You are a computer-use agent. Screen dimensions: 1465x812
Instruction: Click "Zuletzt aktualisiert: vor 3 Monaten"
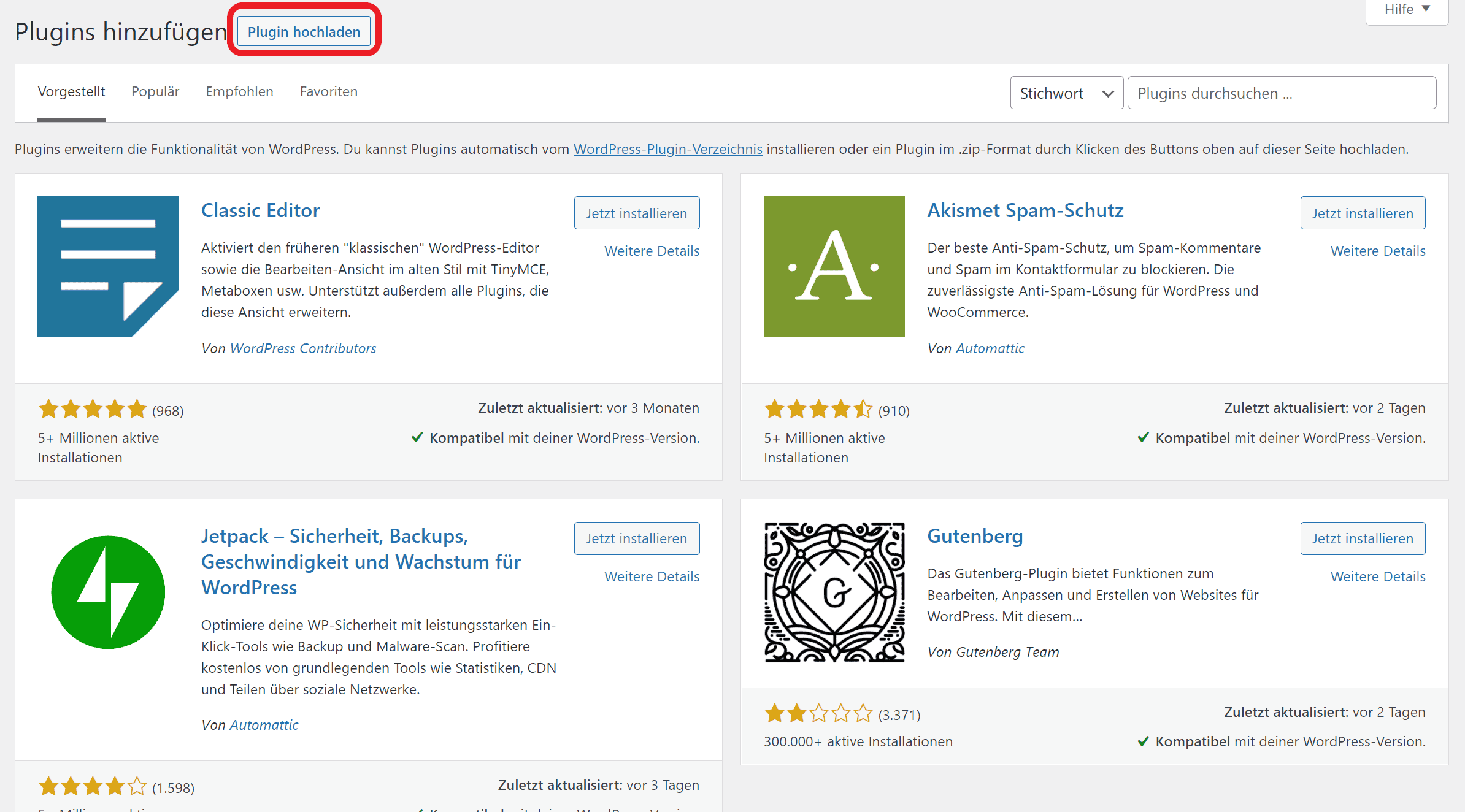coord(589,408)
